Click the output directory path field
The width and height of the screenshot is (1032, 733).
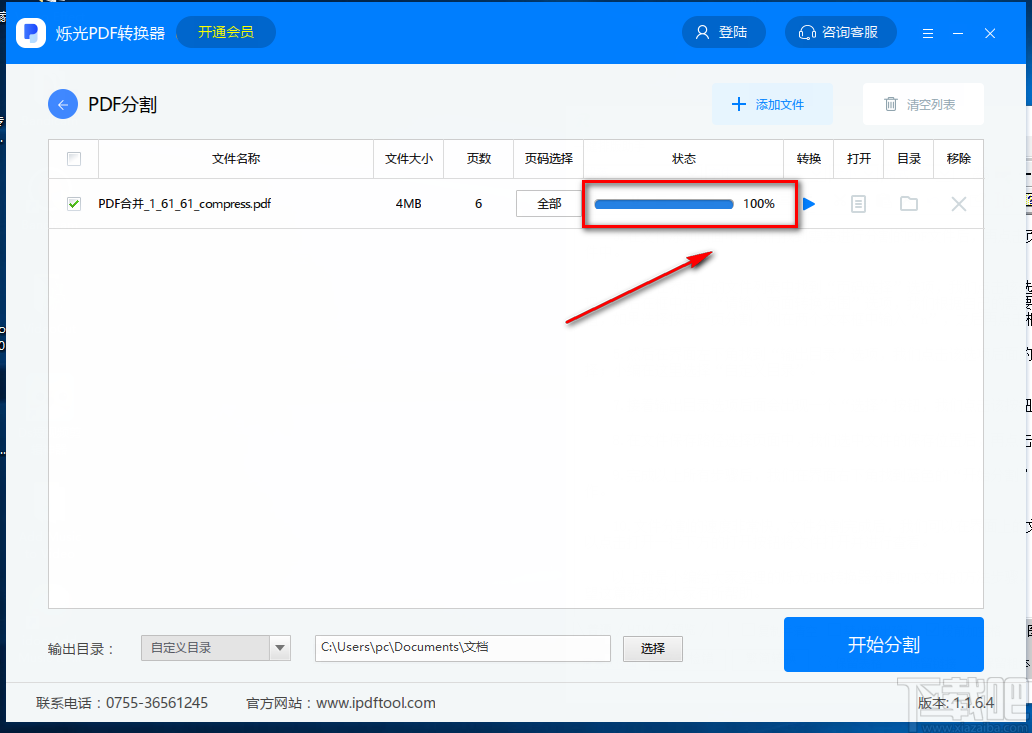click(x=462, y=647)
